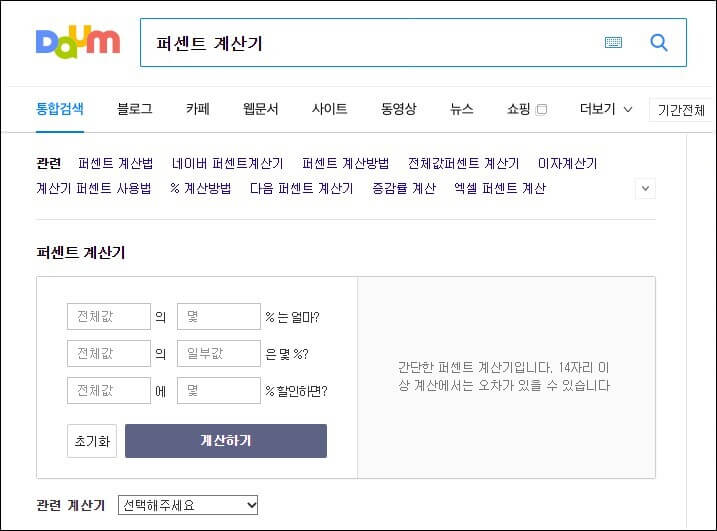This screenshot has width=717, height=531.
Task: Click the 퍼센트 계산기 section heading
Action: pyautogui.click(x=80, y=252)
